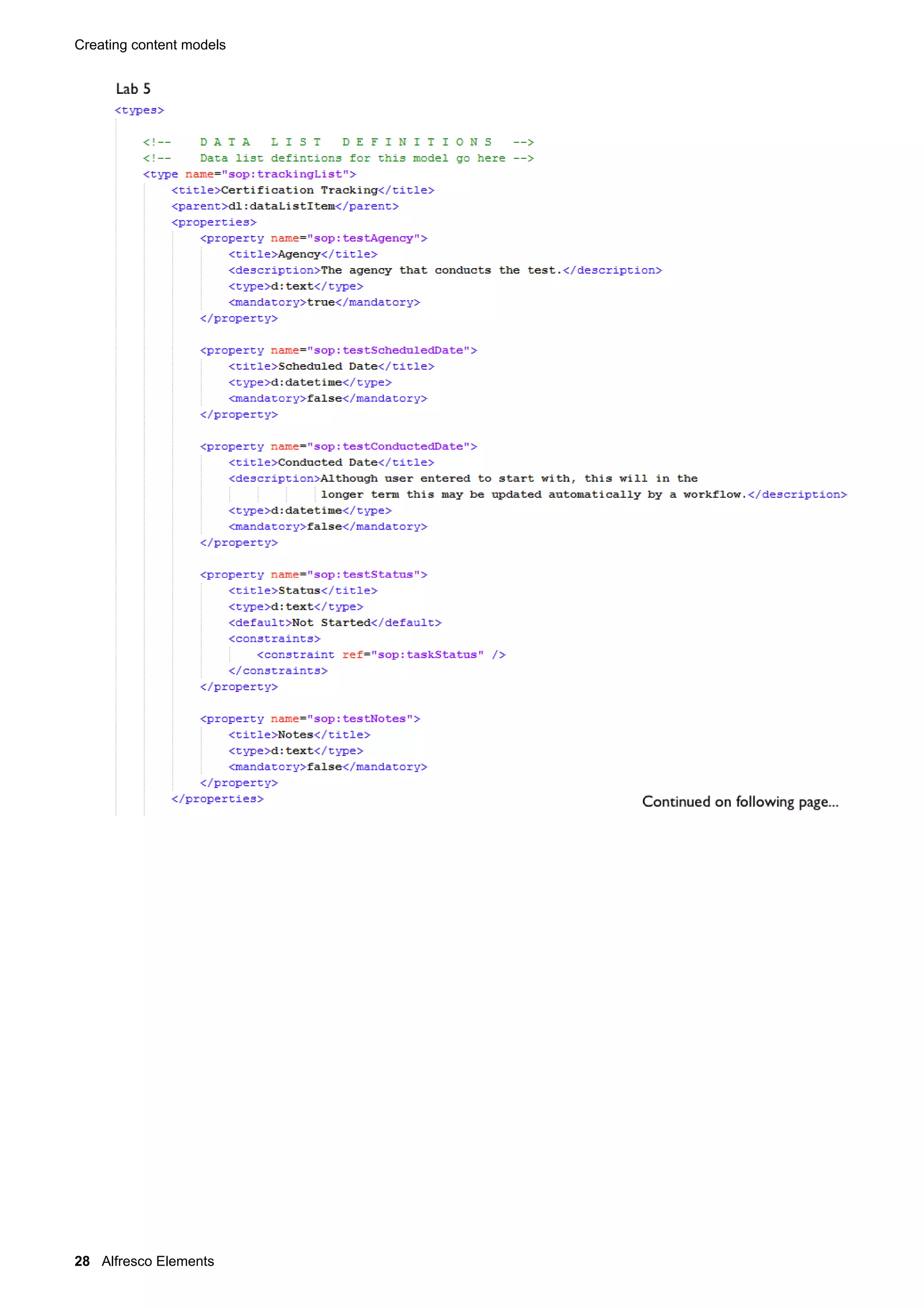This screenshot has height=1308, width=924.
Task: Click the 'Agency' title line
Action: [x=303, y=254]
